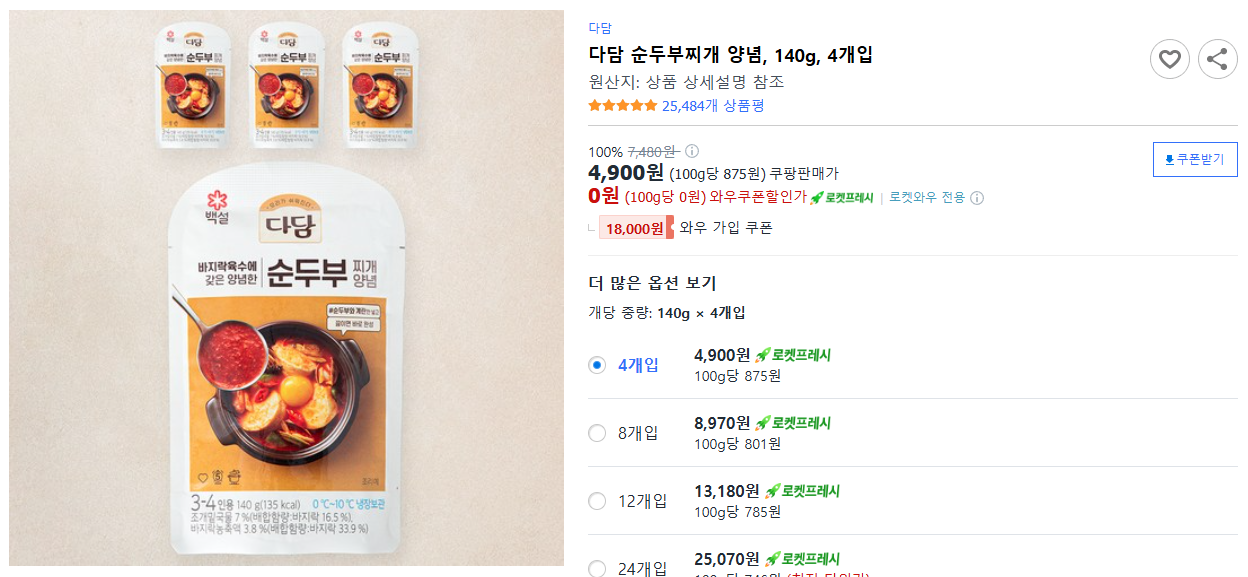Click the heart wishlist icon
The image size is (1248, 577).
(1170, 58)
